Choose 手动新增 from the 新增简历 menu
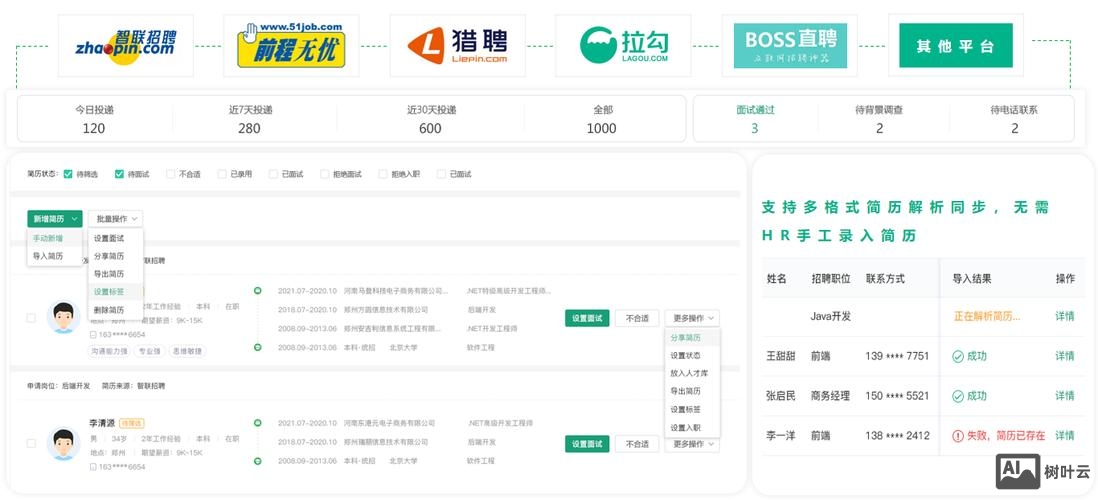This screenshot has height=500, width=1098. pyautogui.click(x=48, y=238)
